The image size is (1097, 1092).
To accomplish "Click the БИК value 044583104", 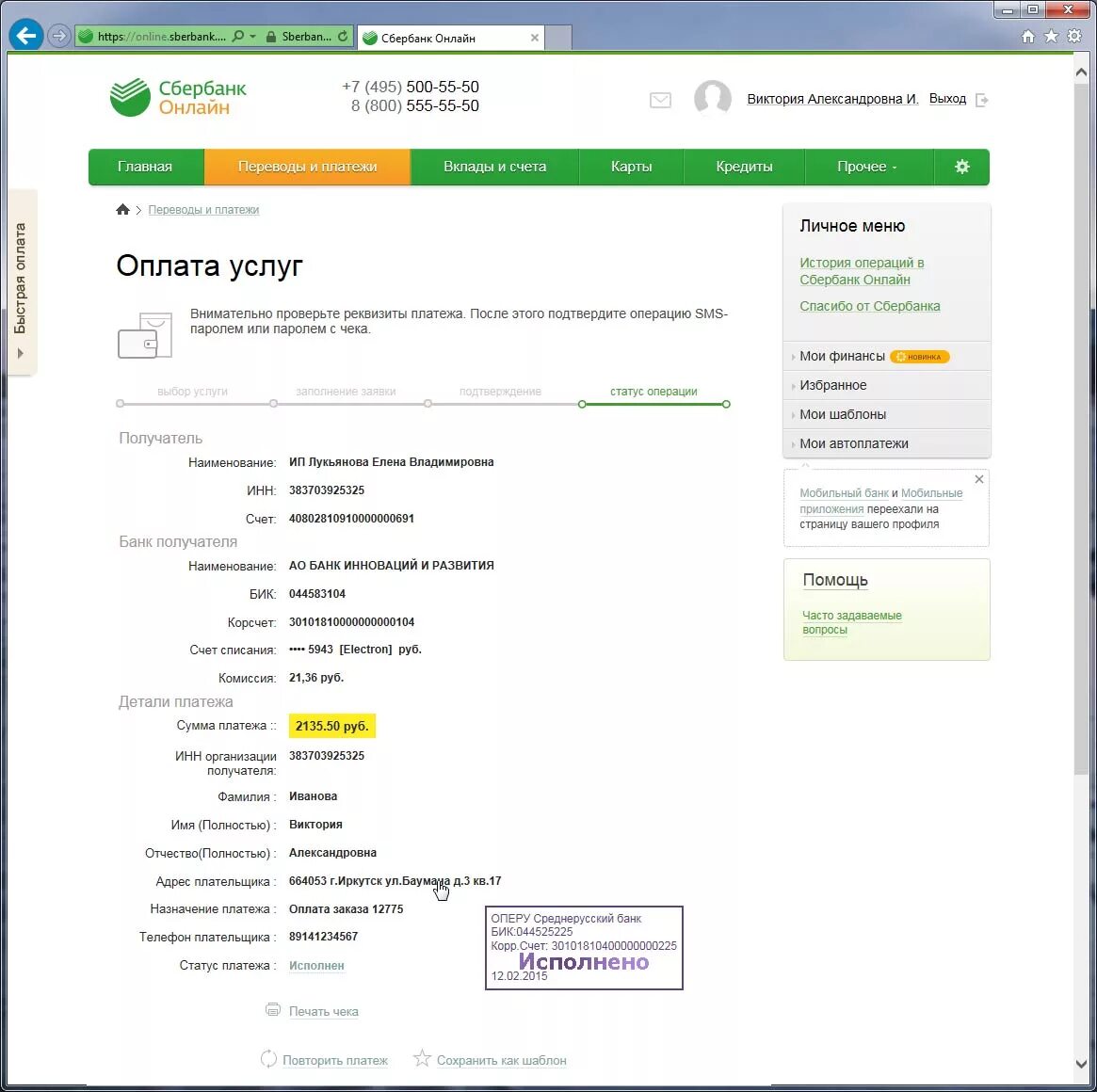I will pyautogui.click(x=317, y=594).
